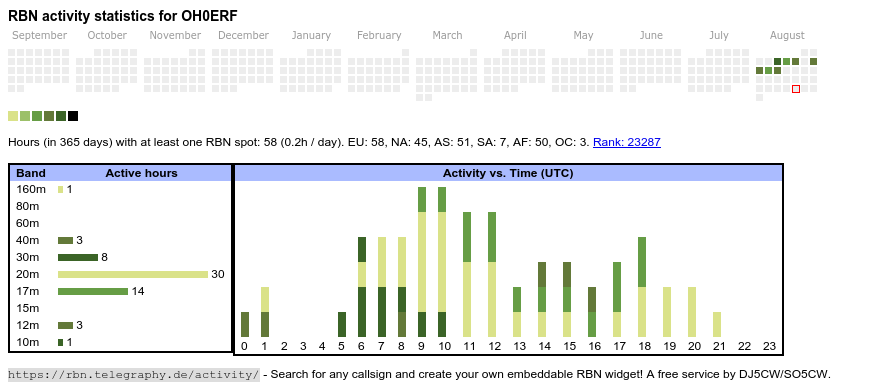Click the May month label
This screenshot has width=870, height=390.
[x=583, y=36]
